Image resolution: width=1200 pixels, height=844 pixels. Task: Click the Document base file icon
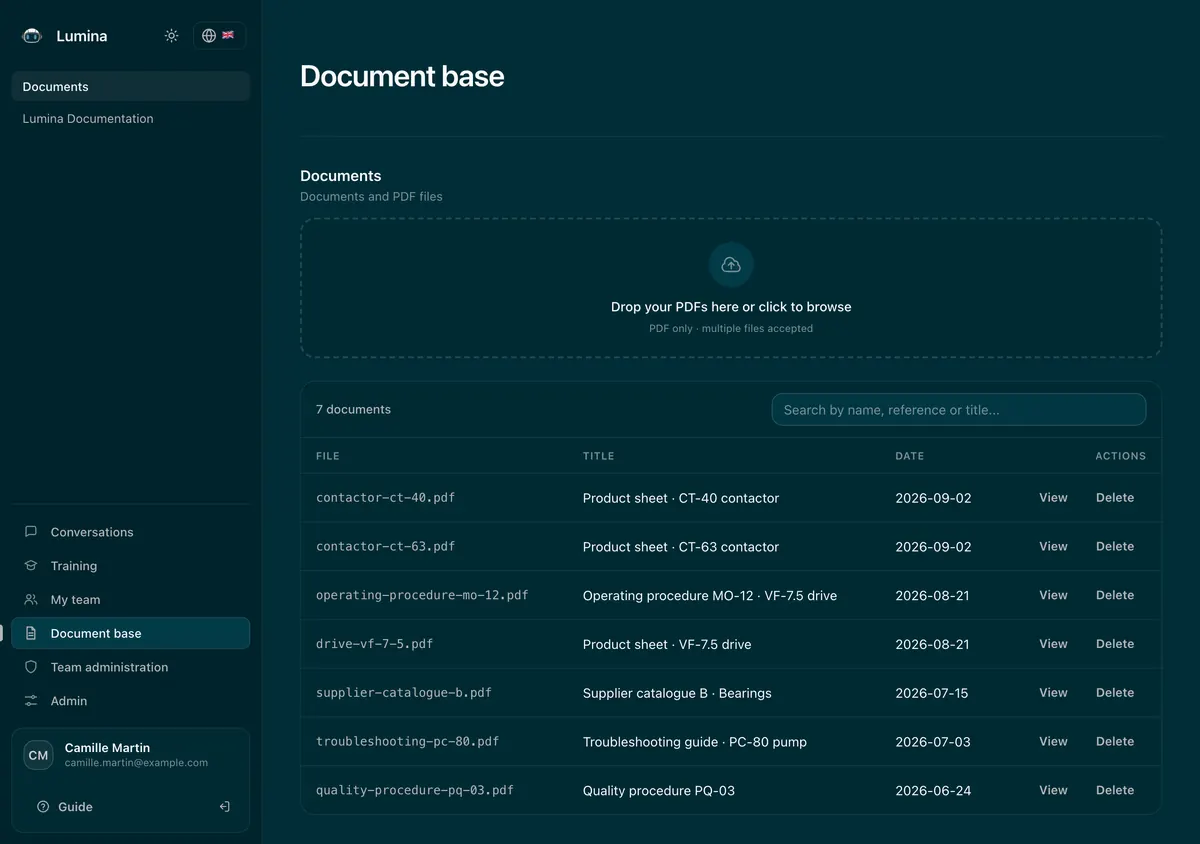coord(31,633)
